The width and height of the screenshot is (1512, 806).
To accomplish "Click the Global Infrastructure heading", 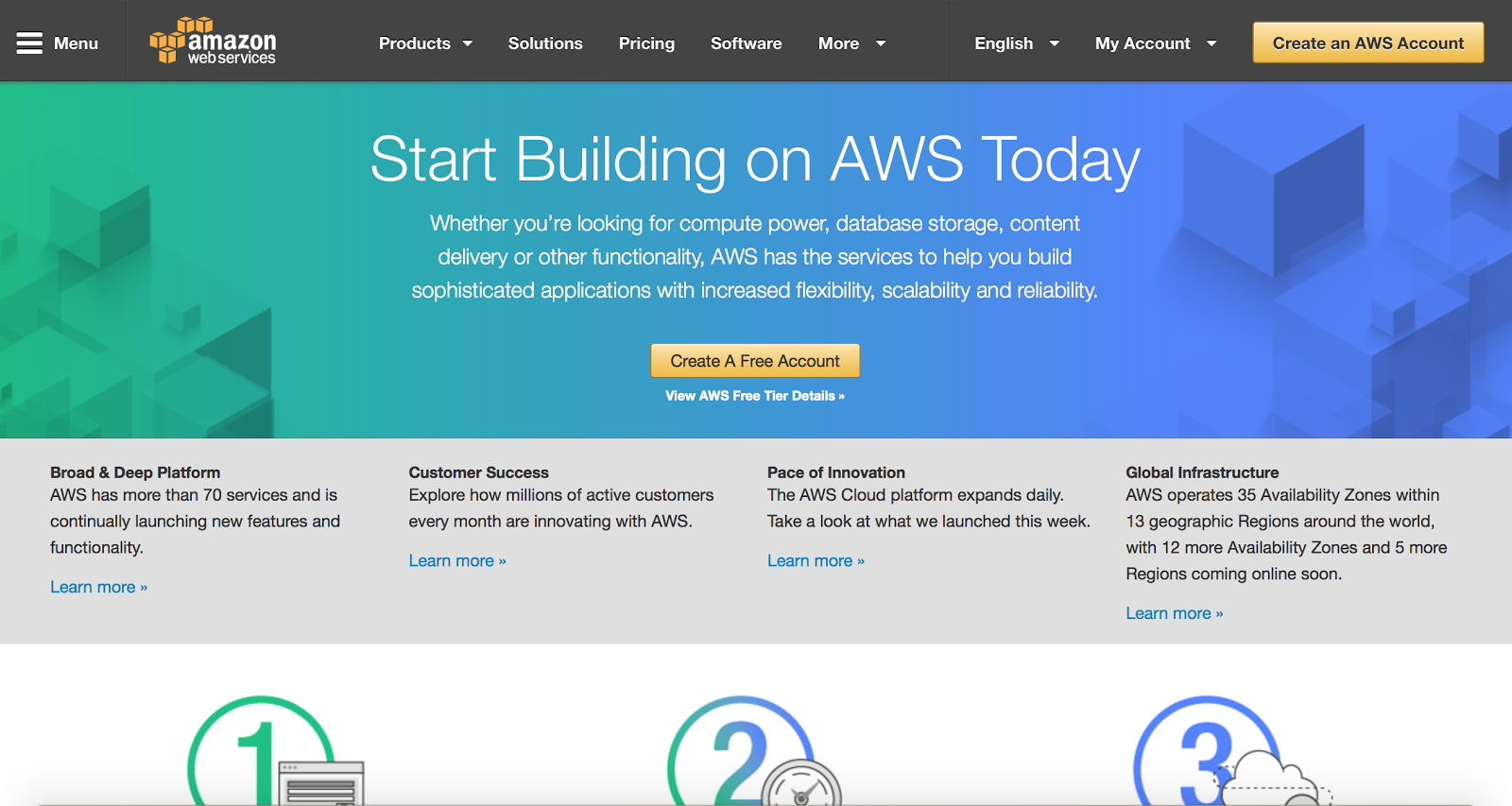I will coord(1202,472).
